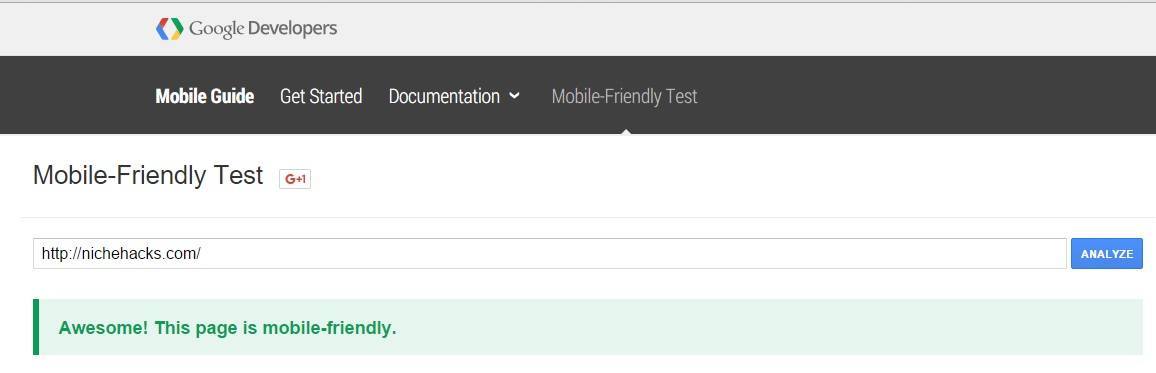Screen dimensions: 1156x373
Task: Click the empty area of the dark navigation bar
Action: click(x=922, y=96)
